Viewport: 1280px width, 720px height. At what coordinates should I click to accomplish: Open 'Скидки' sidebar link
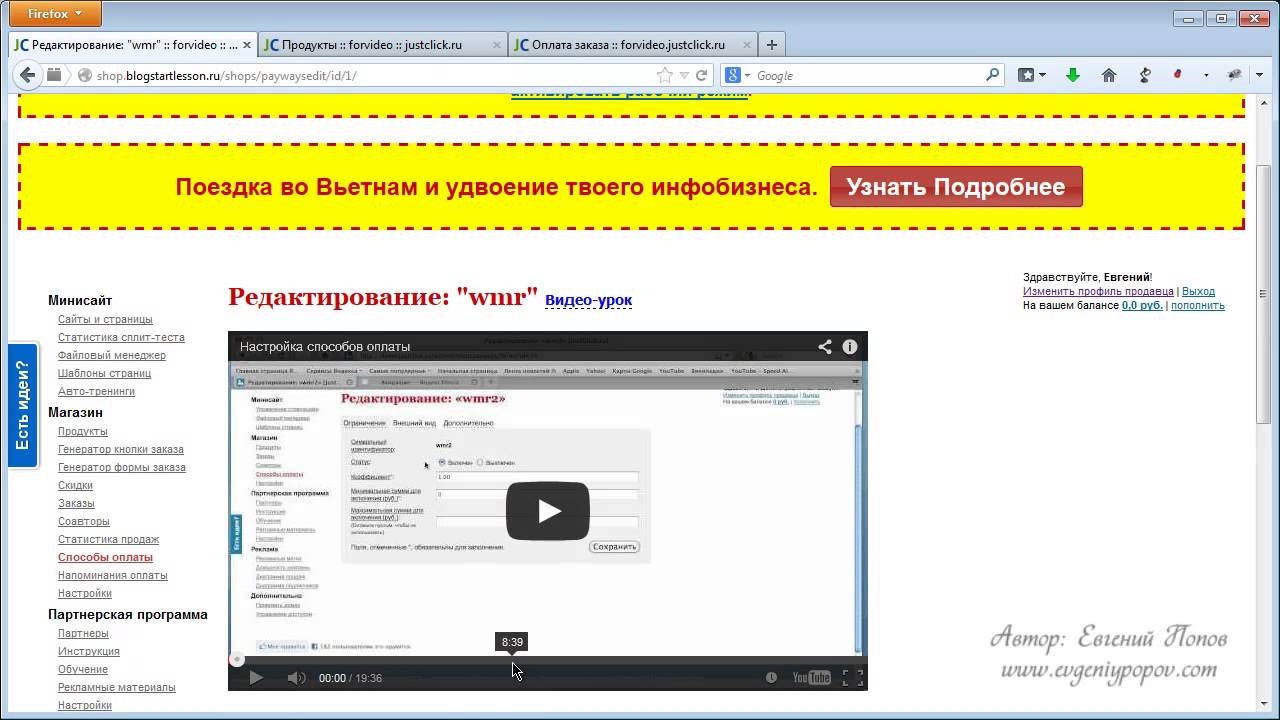pos(75,485)
